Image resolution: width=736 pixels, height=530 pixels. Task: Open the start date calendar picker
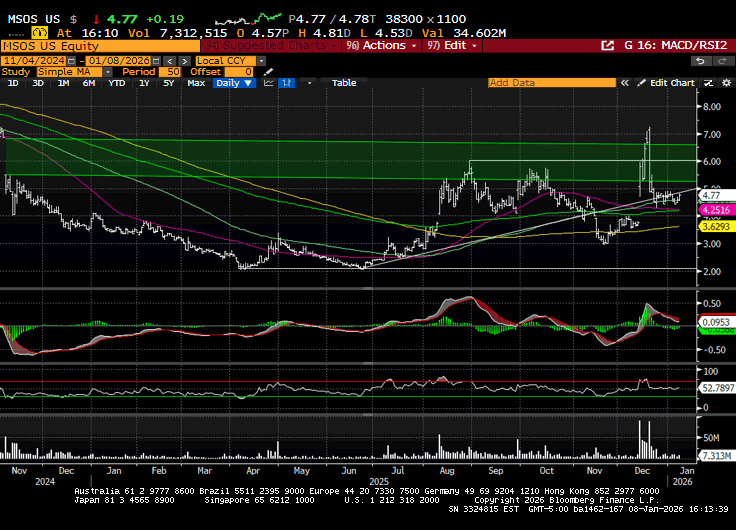tap(71, 61)
